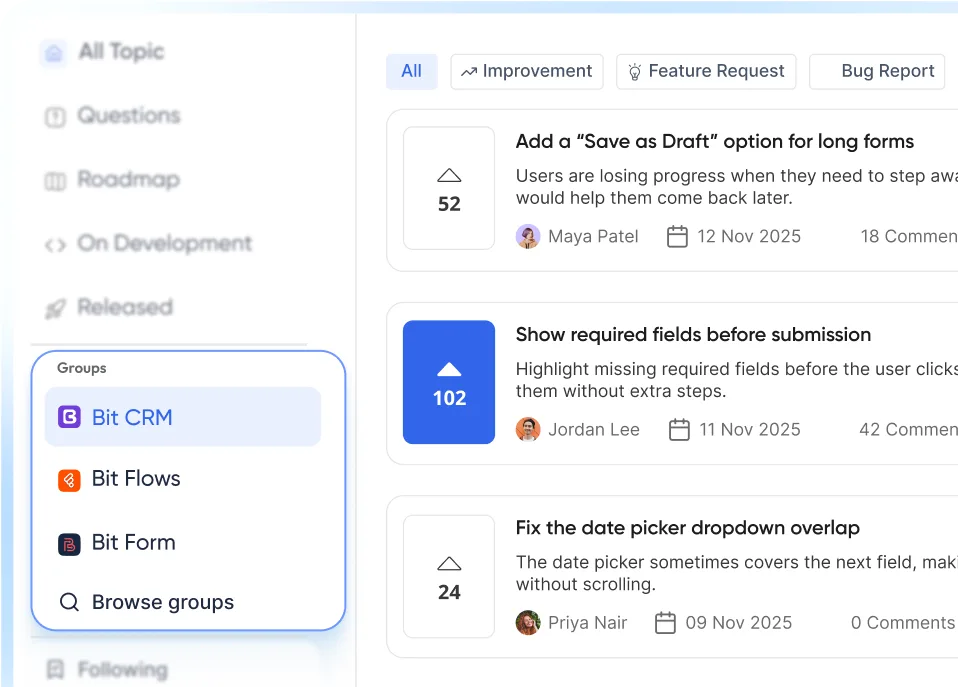Open the 42 Comments link

(909, 430)
